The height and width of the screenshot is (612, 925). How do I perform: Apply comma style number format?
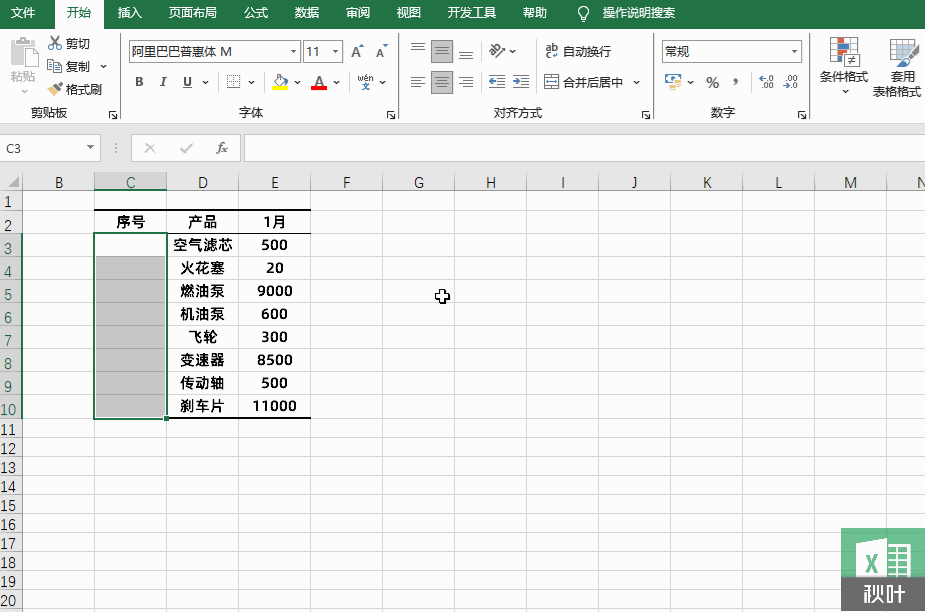(735, 82)
